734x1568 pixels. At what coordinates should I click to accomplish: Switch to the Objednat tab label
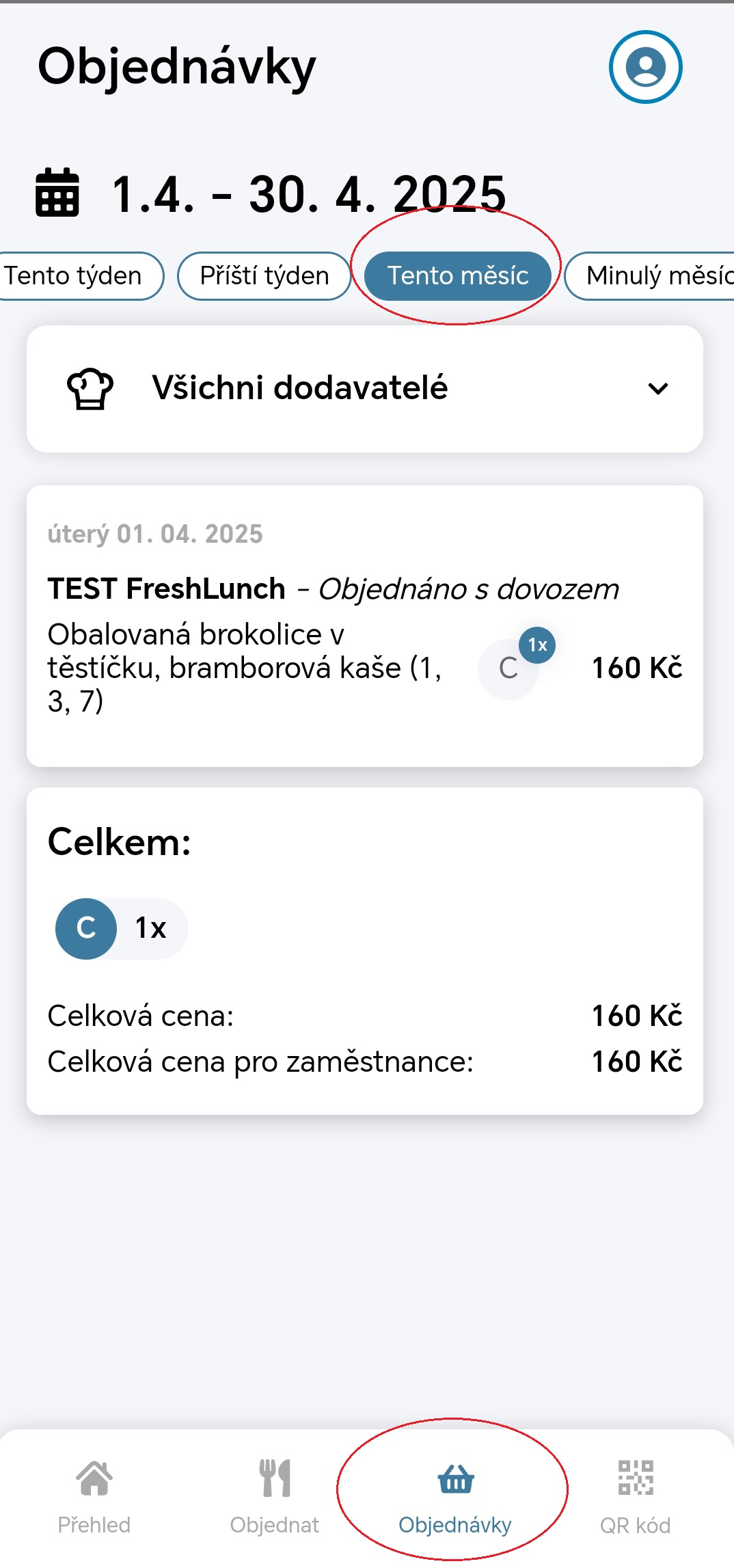(275, 1525)
